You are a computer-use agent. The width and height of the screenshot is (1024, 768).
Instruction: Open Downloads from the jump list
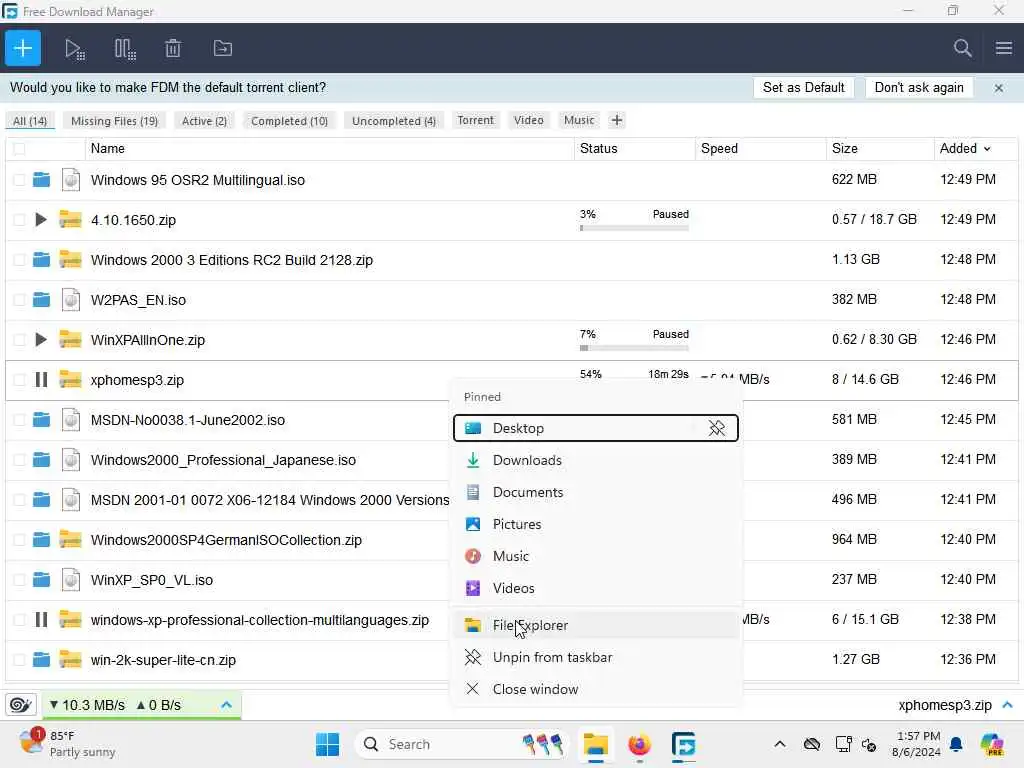596,460
